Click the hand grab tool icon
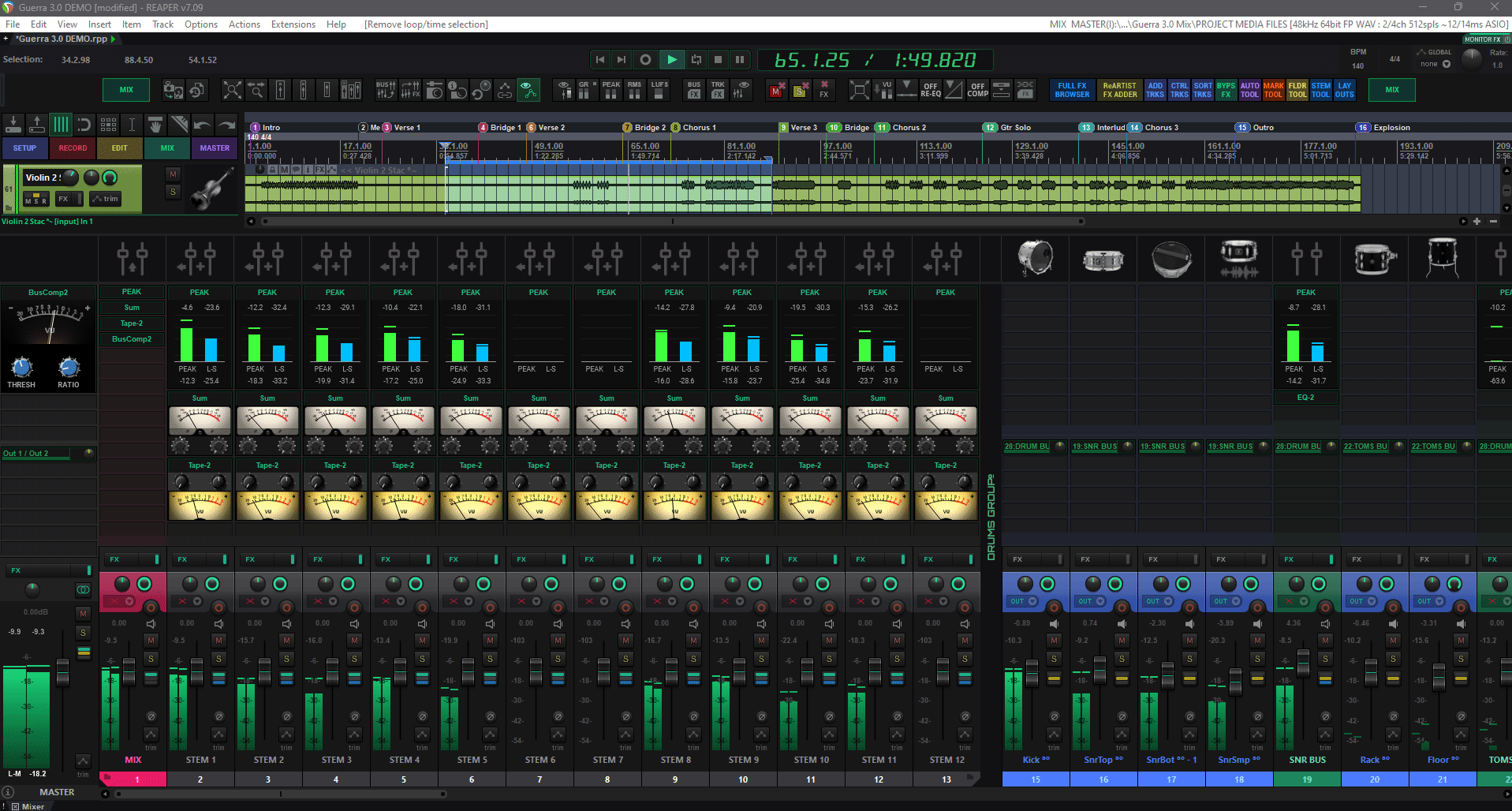This screenshot has height=811, width=1512. [x=155, y=125]
